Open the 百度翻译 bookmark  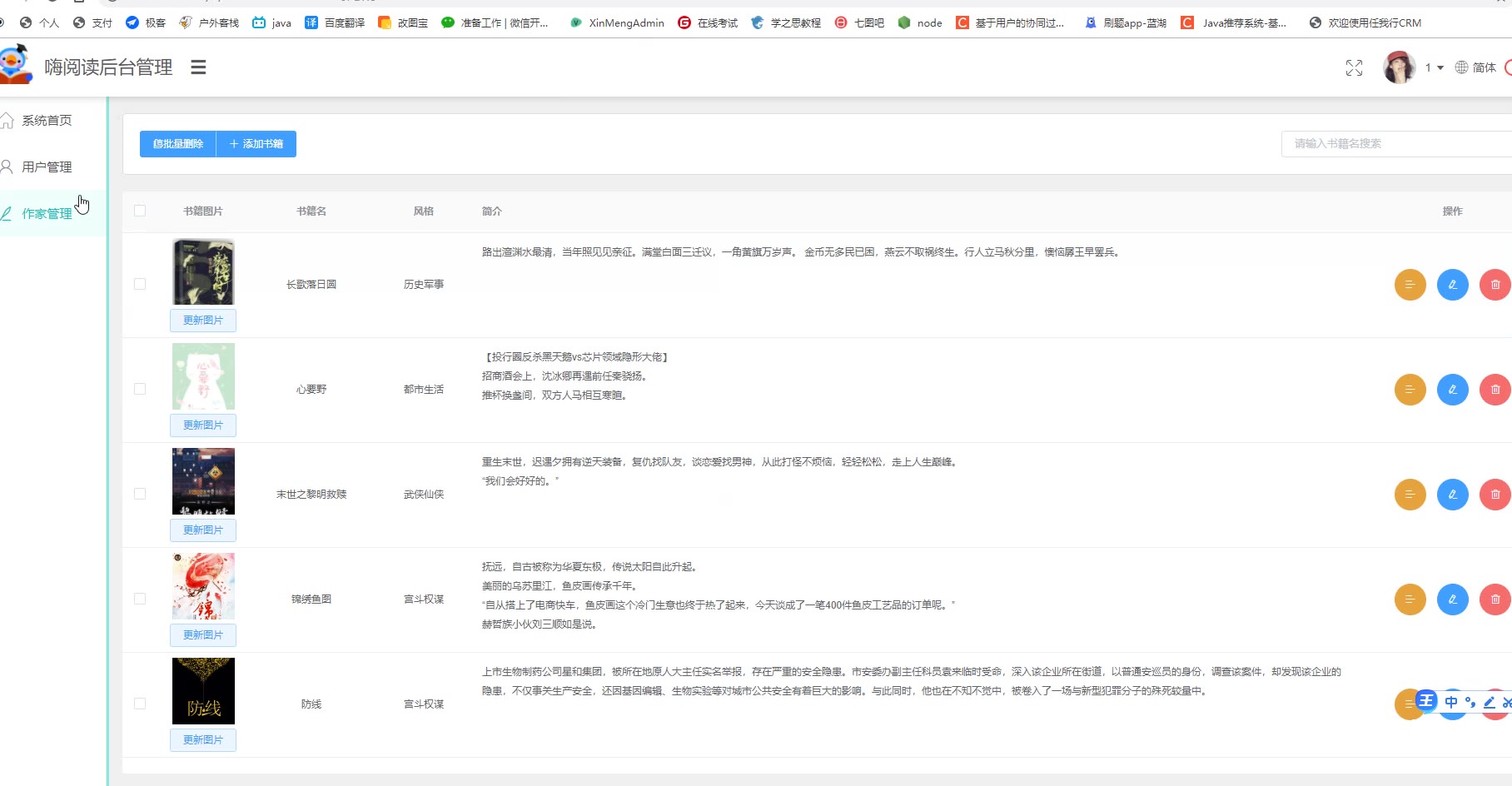click(x=335, y=22)
